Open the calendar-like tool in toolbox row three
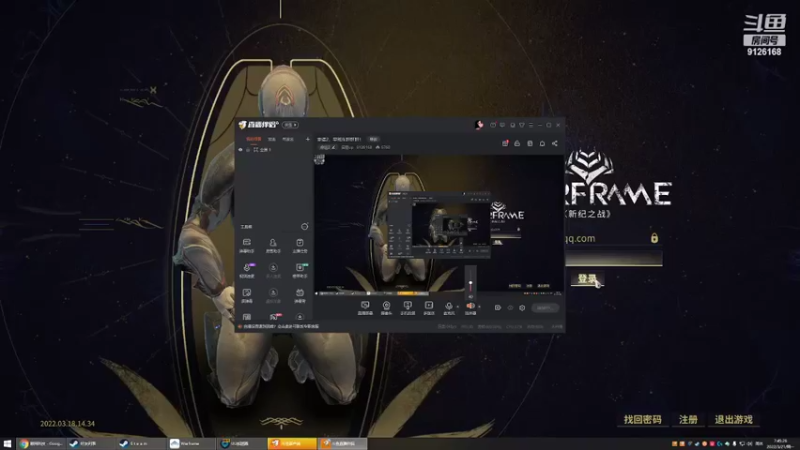 (x=299, y=295)
